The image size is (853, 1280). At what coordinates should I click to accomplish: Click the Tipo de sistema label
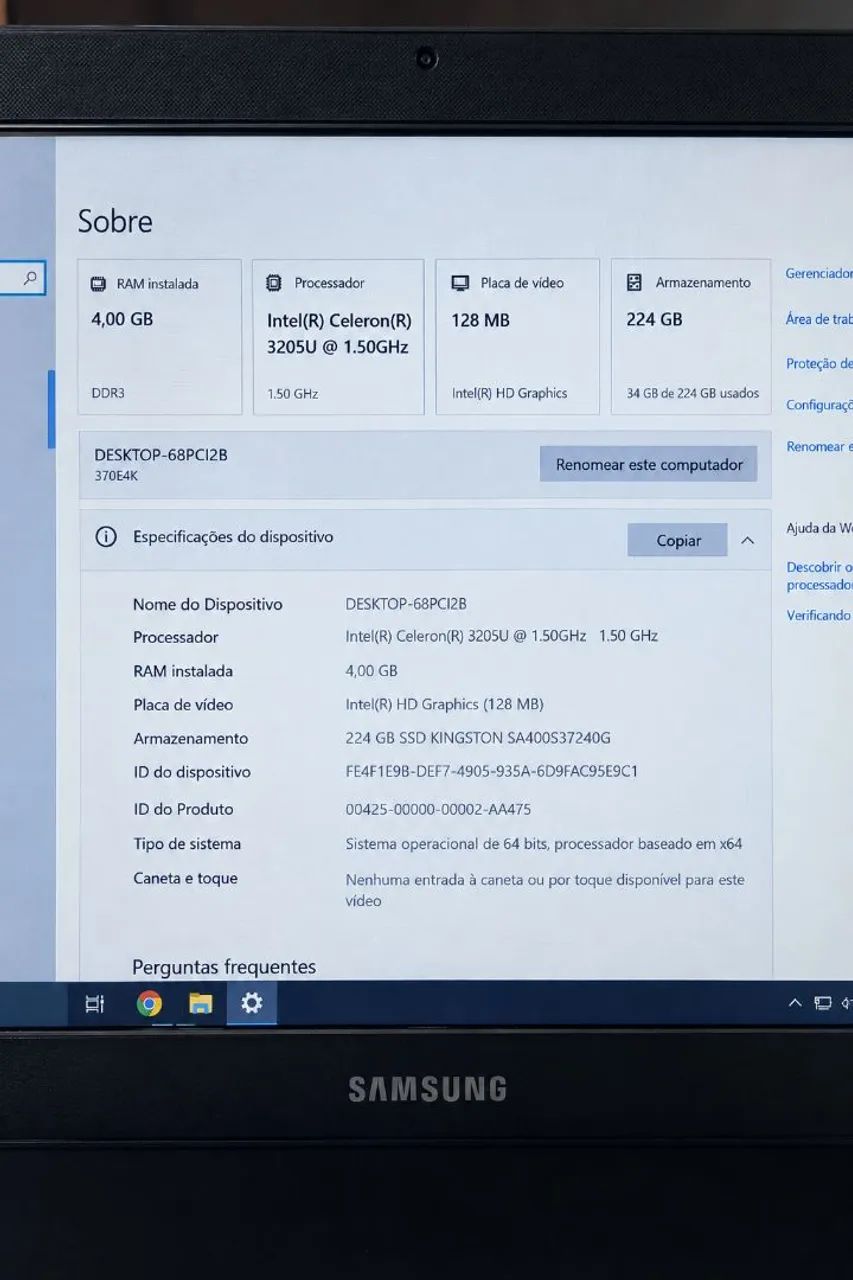tap(187, 844)
